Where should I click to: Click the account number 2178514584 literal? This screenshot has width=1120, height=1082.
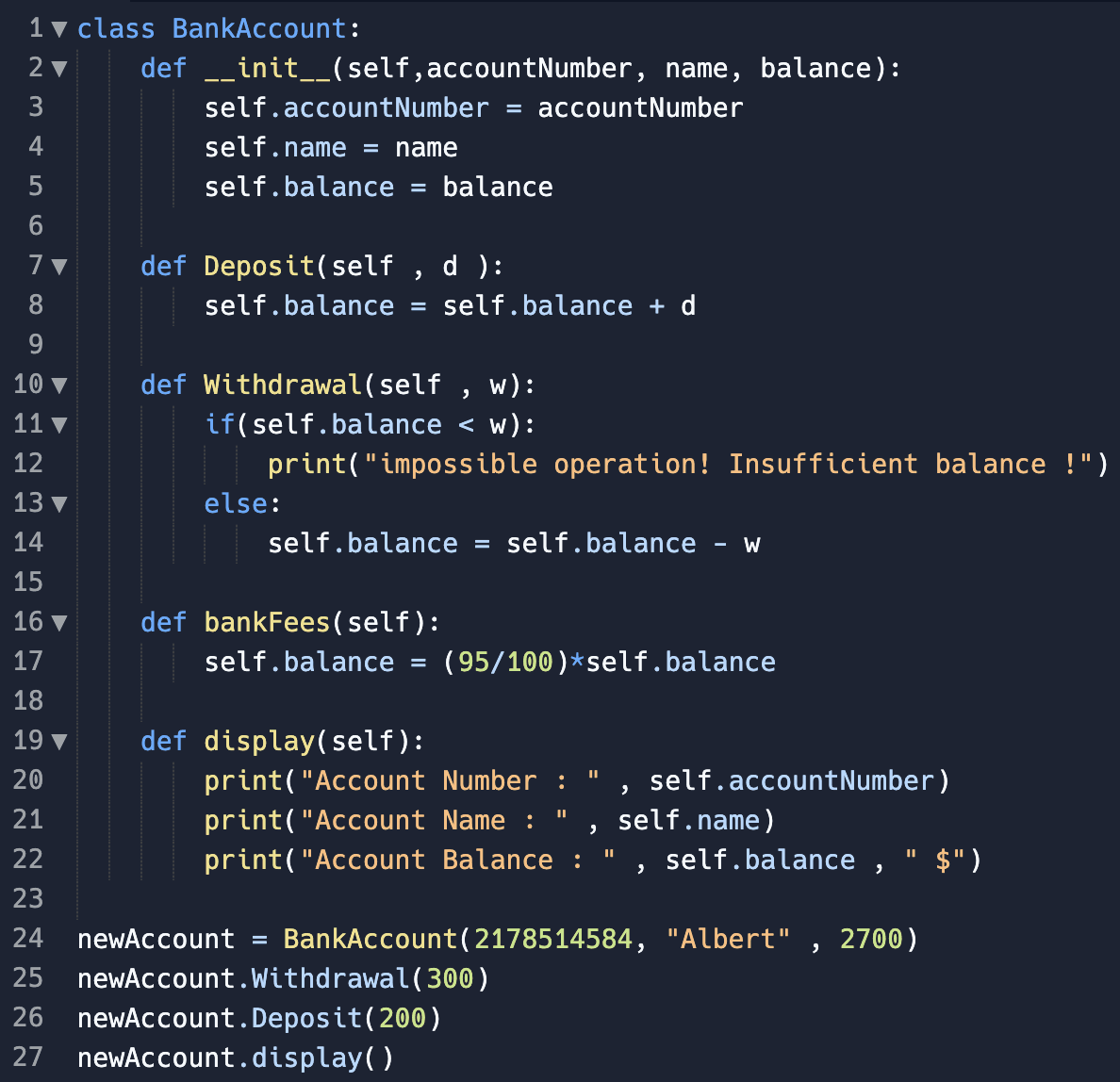click(x=553, y=939)
